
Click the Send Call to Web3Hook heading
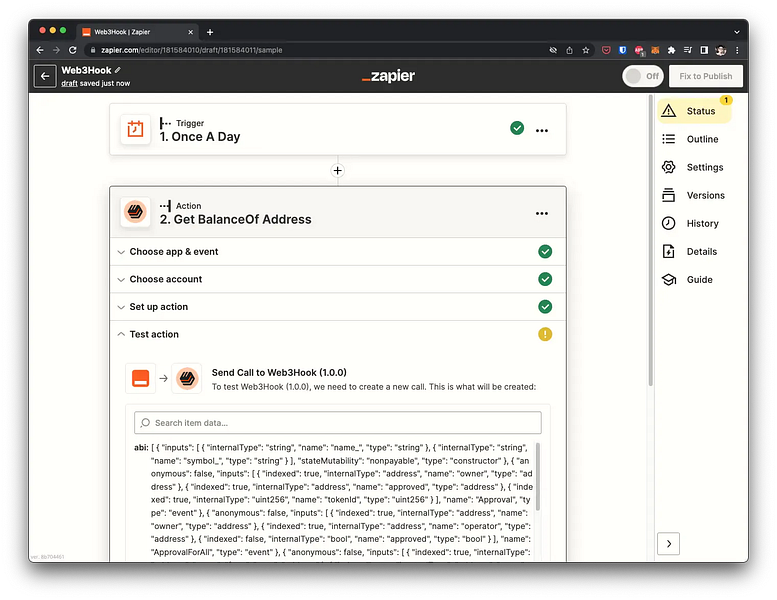[279, 373]
